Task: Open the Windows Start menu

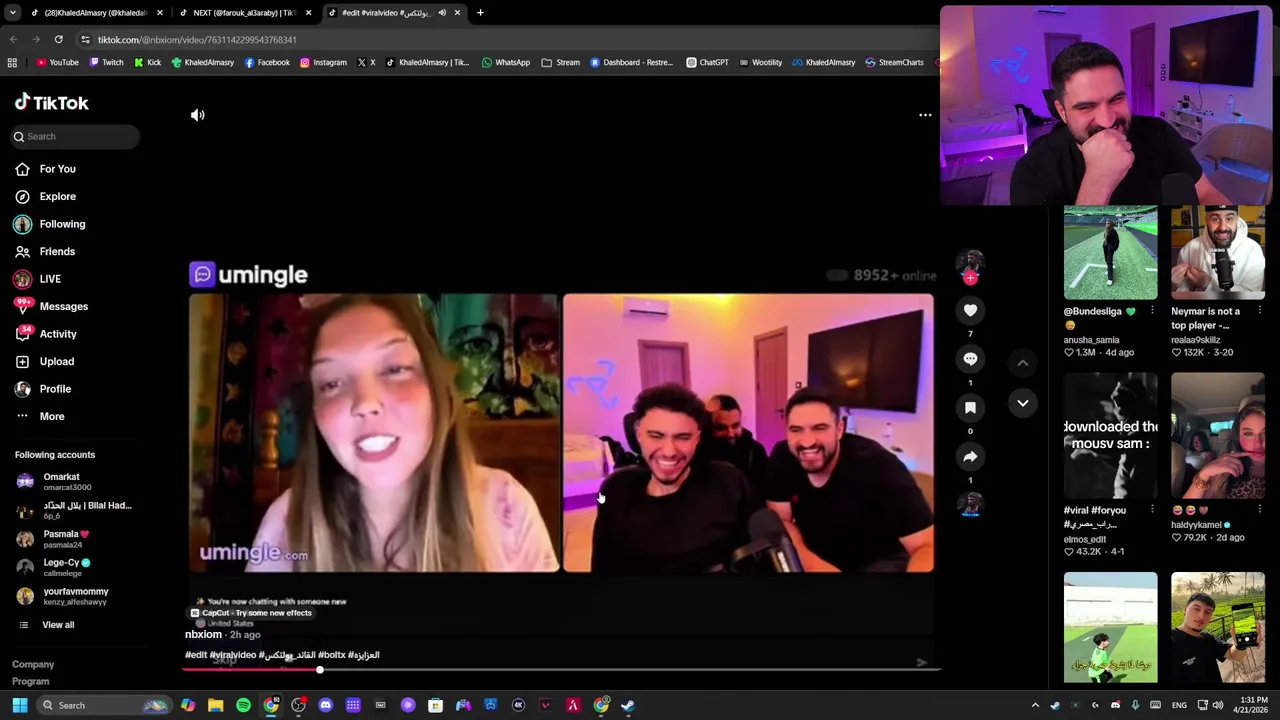Action: pos(19,705)
